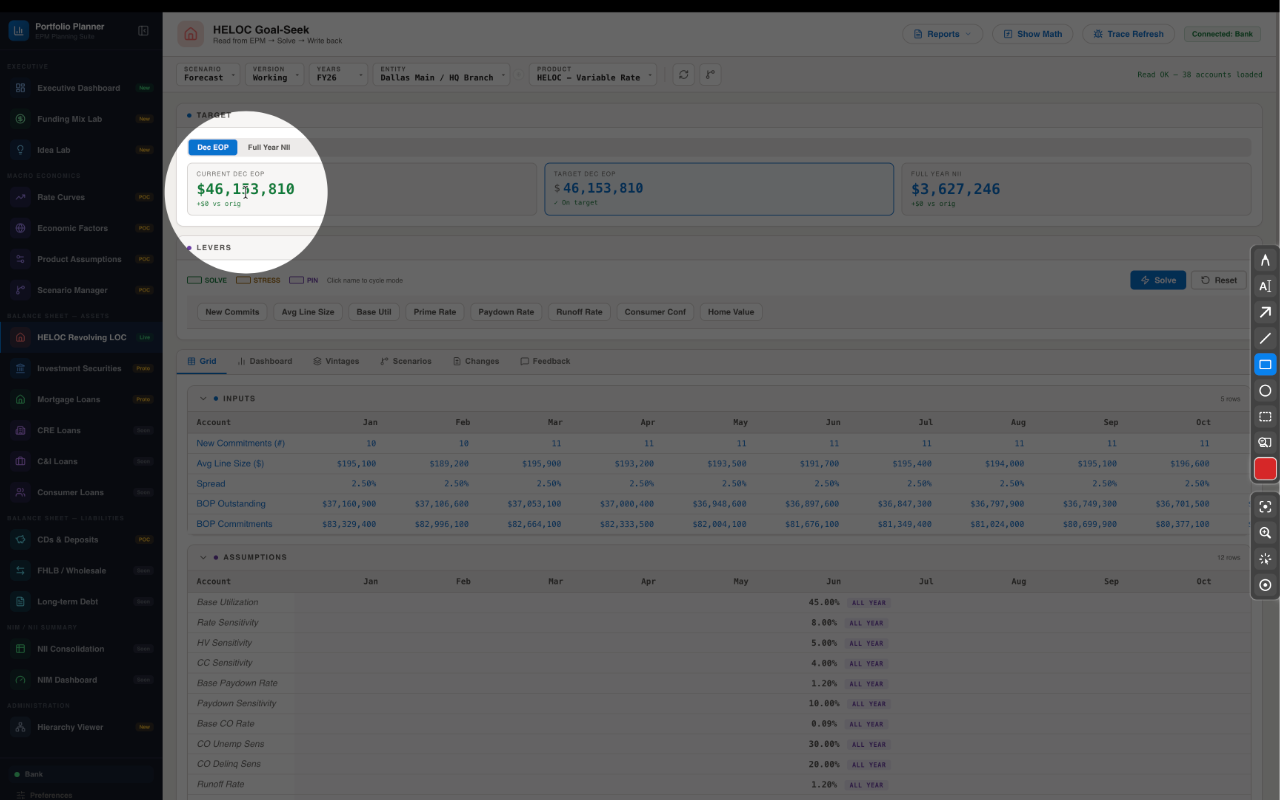Viewport: 1280px width, 800px height.
Task: Select the pen annotation tool
Action: [x=1265, y=260]
